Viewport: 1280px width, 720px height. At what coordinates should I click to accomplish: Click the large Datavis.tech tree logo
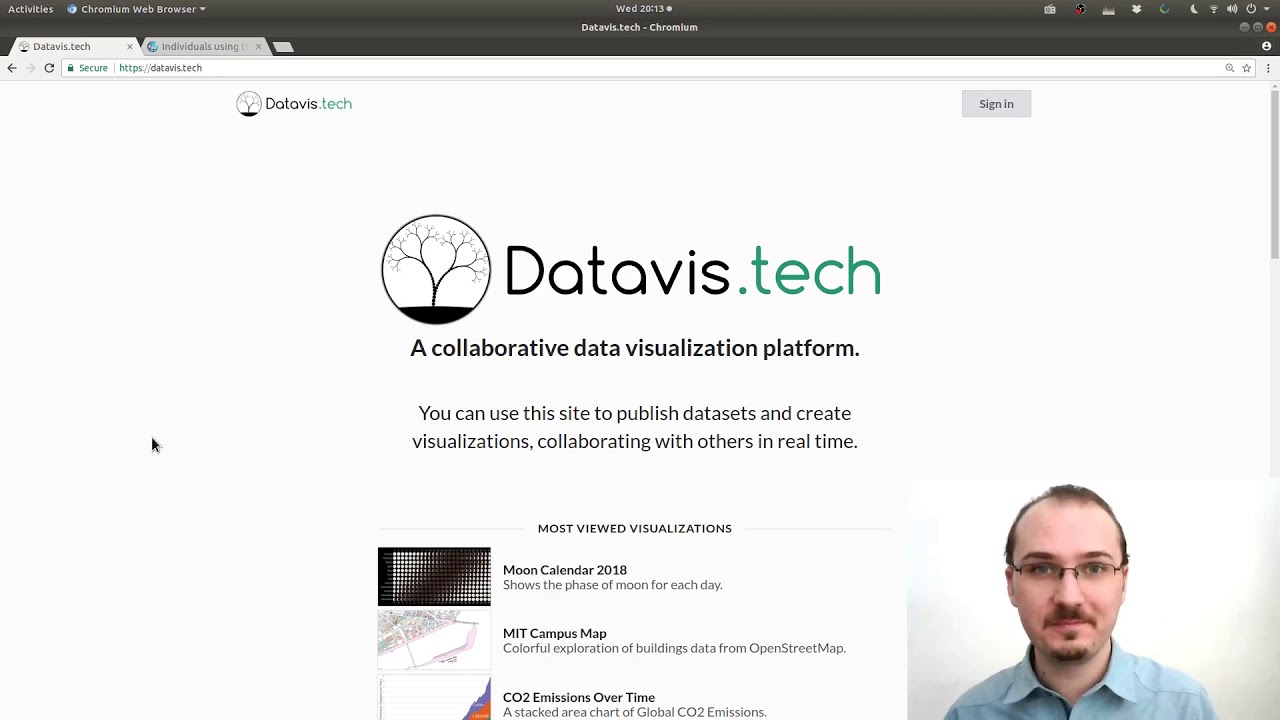[x=436, y=270]
